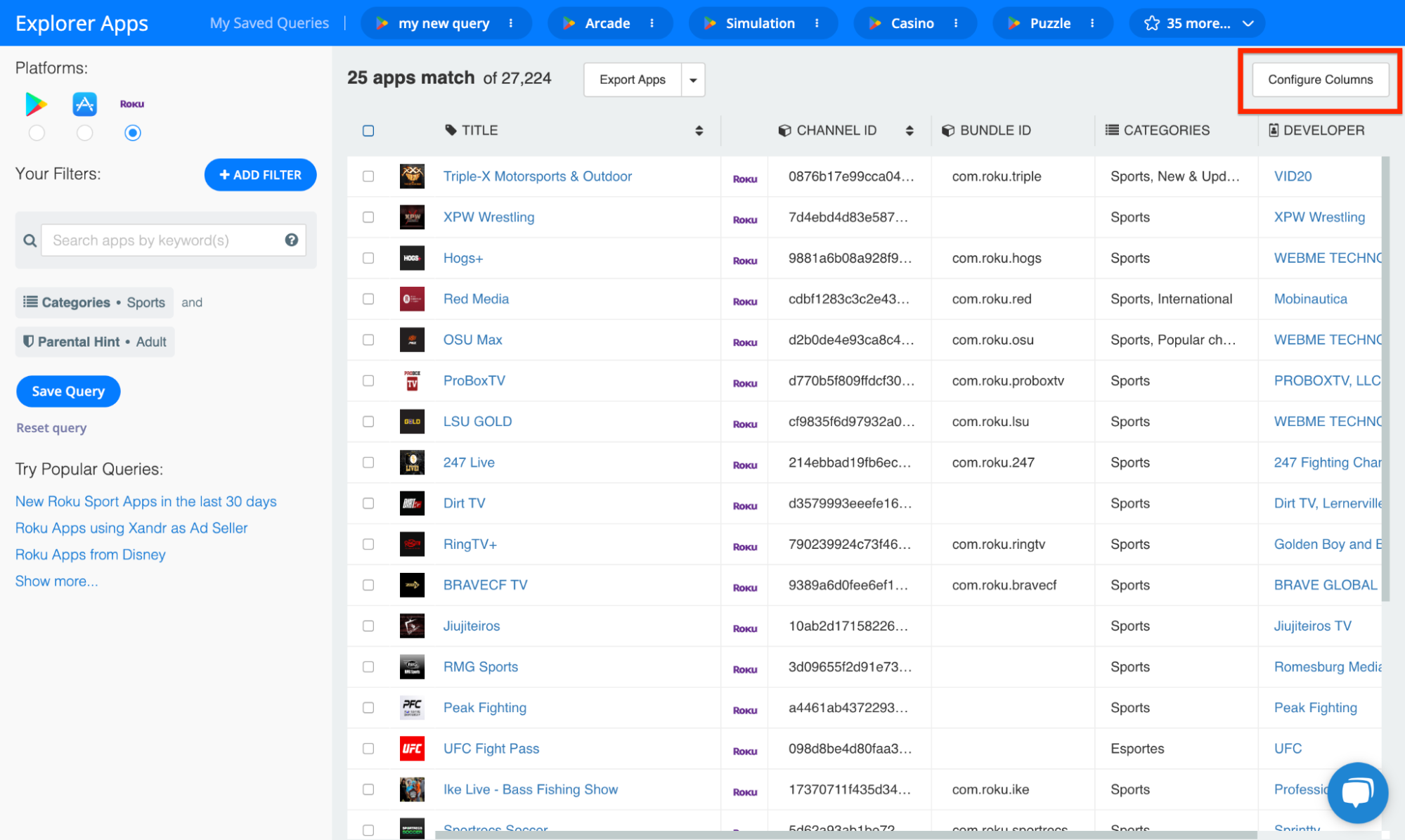Expand the 35 more saved queries dropdown
1405x840 pixels.
pyautogui.click(x=1248, y=23)
